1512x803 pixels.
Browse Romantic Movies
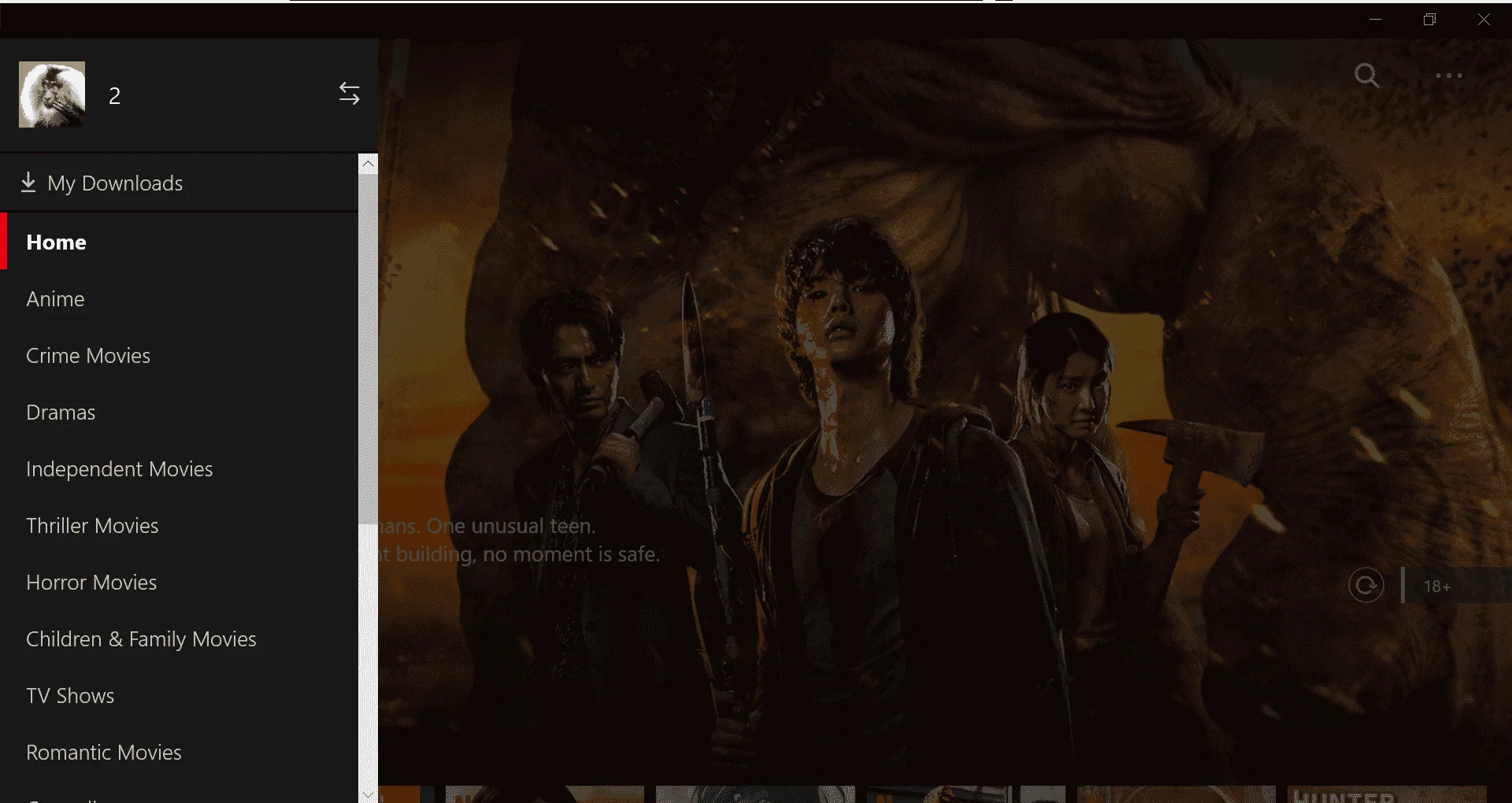click(180, 753)
